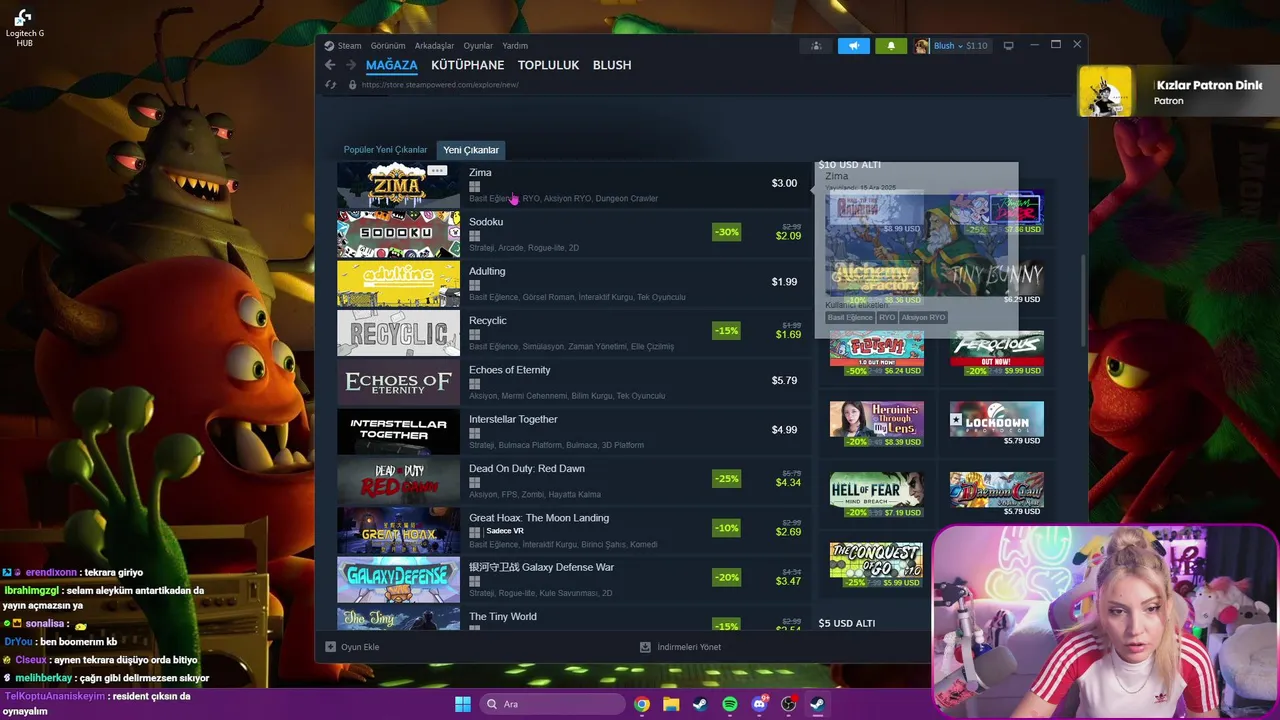Open Blush account dropdown with wallet balance

coord(960,46)
